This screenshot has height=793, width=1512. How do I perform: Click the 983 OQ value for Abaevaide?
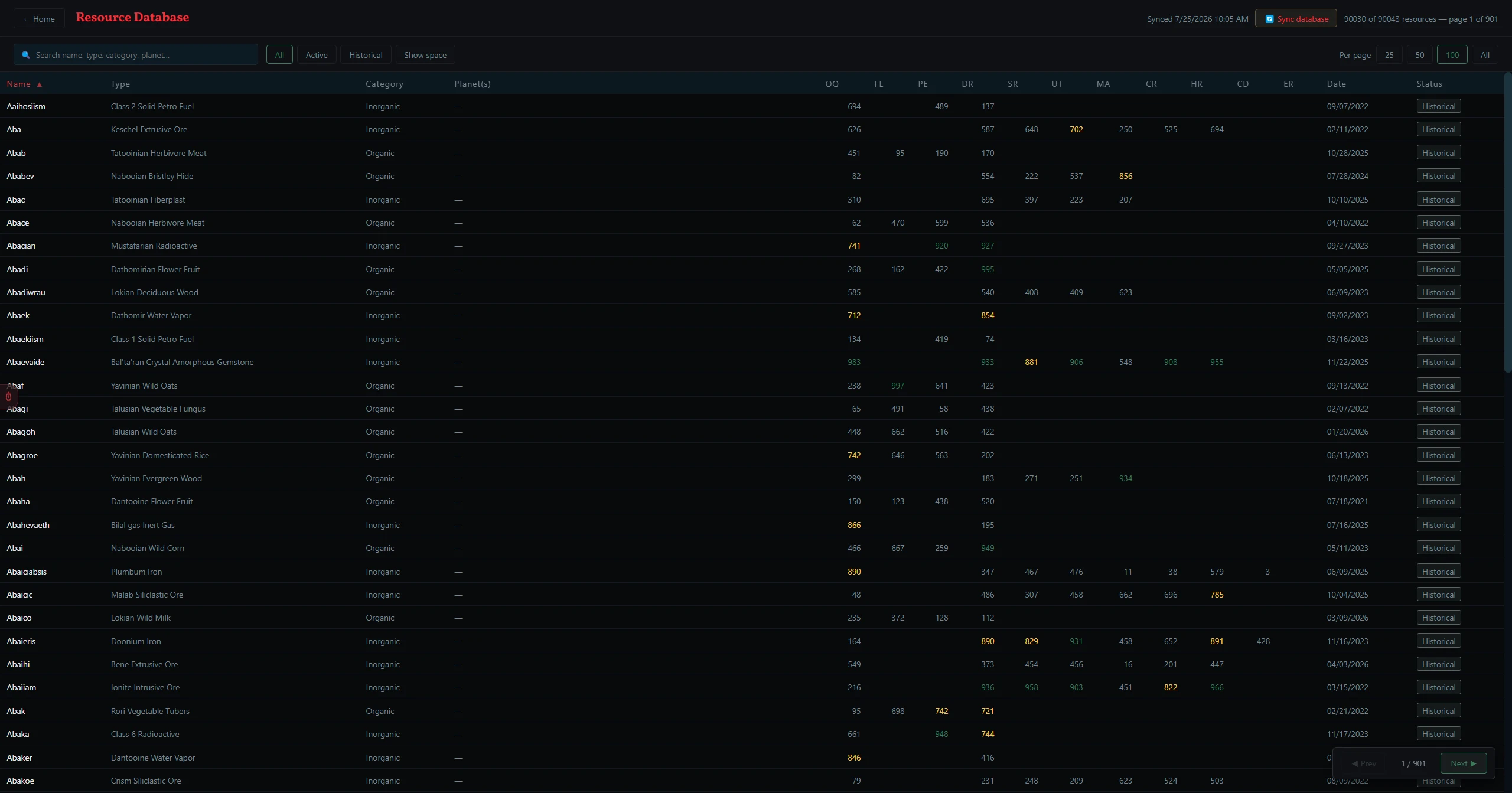click(854, 362)
